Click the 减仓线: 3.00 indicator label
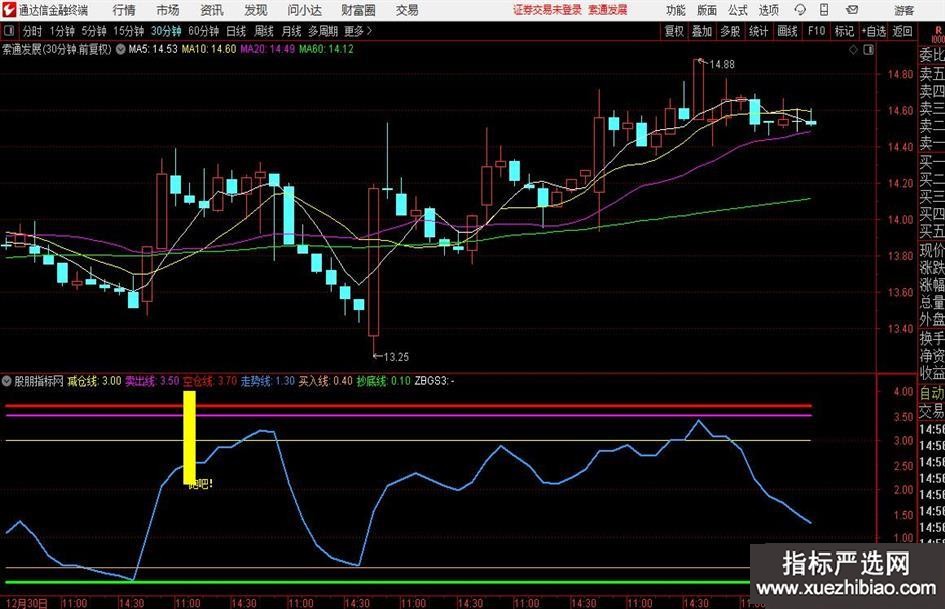The height and width of the screenshot is (609, 945). point(94,381)
